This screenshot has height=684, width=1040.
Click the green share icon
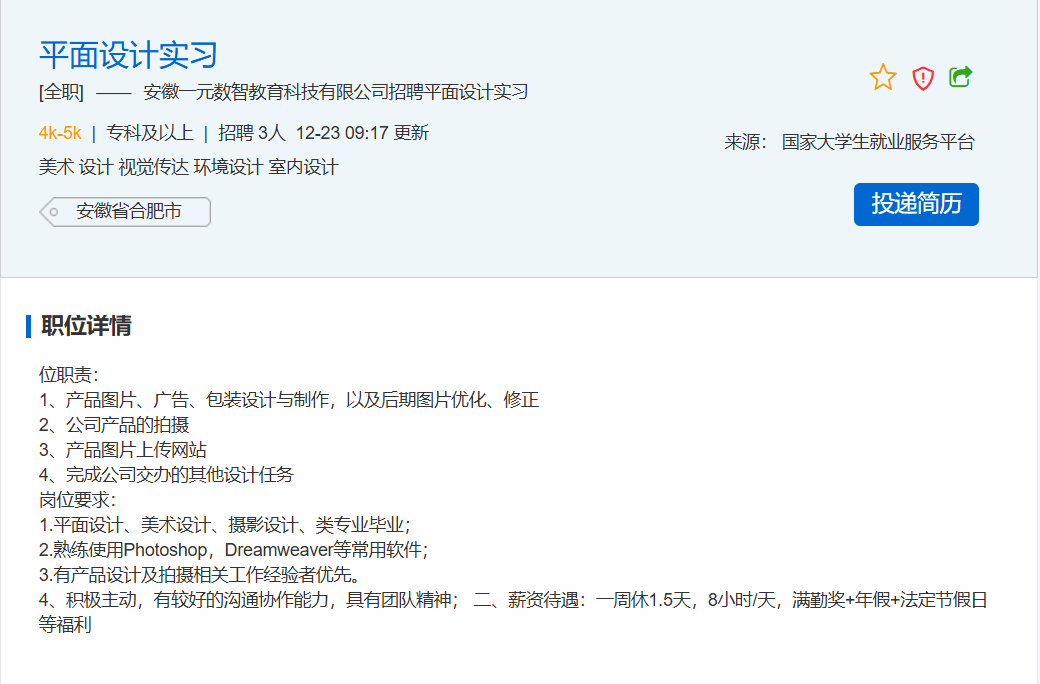tap(961, 77)
